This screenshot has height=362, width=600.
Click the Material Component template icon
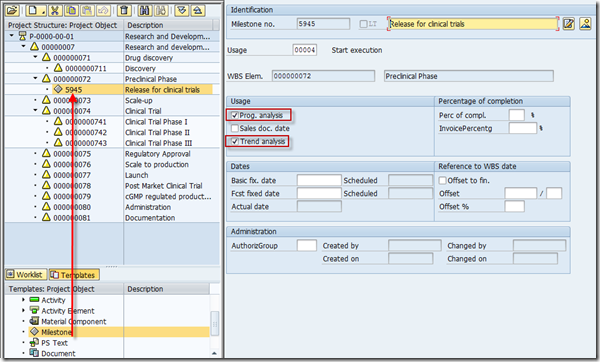pos(34,321)
